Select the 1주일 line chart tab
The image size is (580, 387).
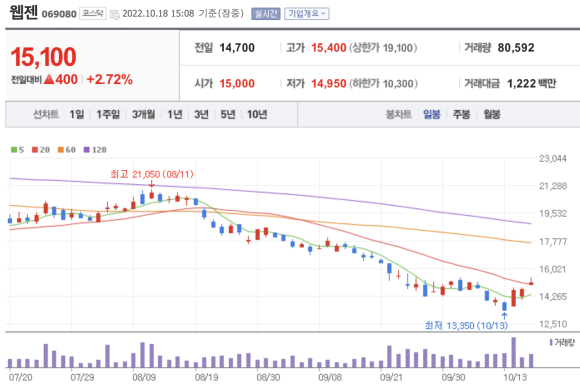[108, 114]
